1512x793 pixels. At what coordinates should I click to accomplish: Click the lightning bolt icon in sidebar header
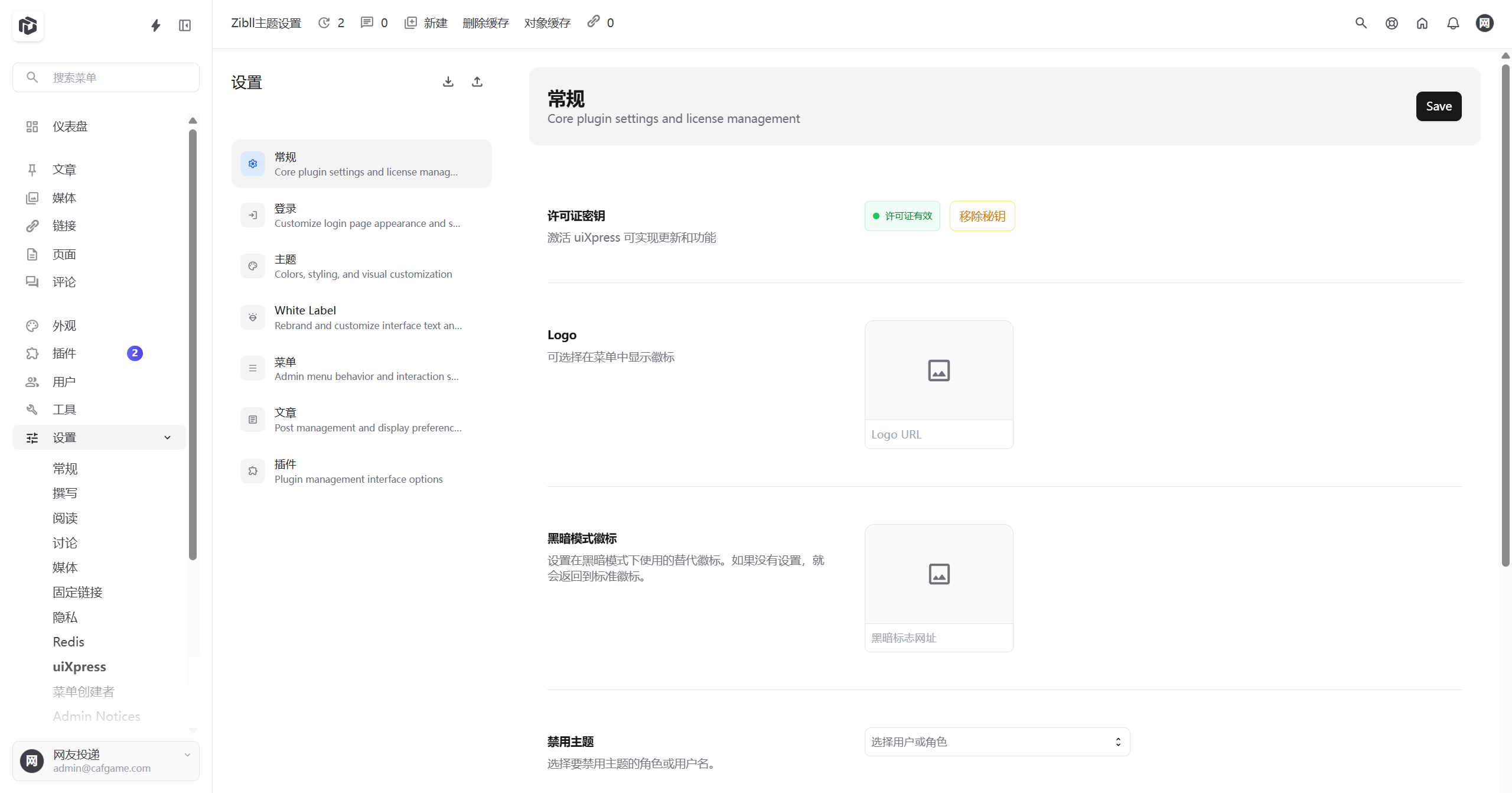(x=155, y=25)
